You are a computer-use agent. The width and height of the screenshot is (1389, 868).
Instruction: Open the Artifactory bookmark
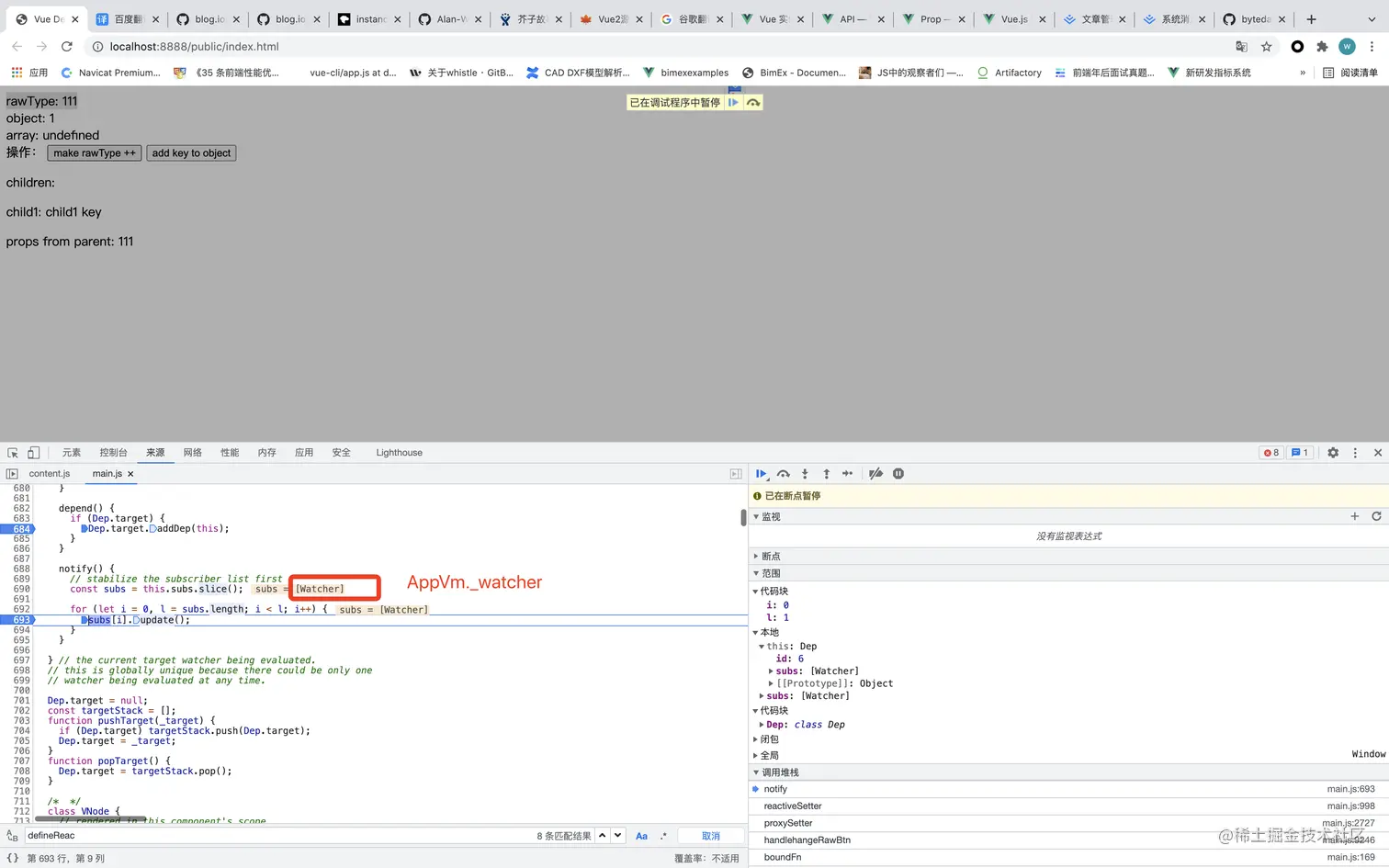pos(1009,73)
